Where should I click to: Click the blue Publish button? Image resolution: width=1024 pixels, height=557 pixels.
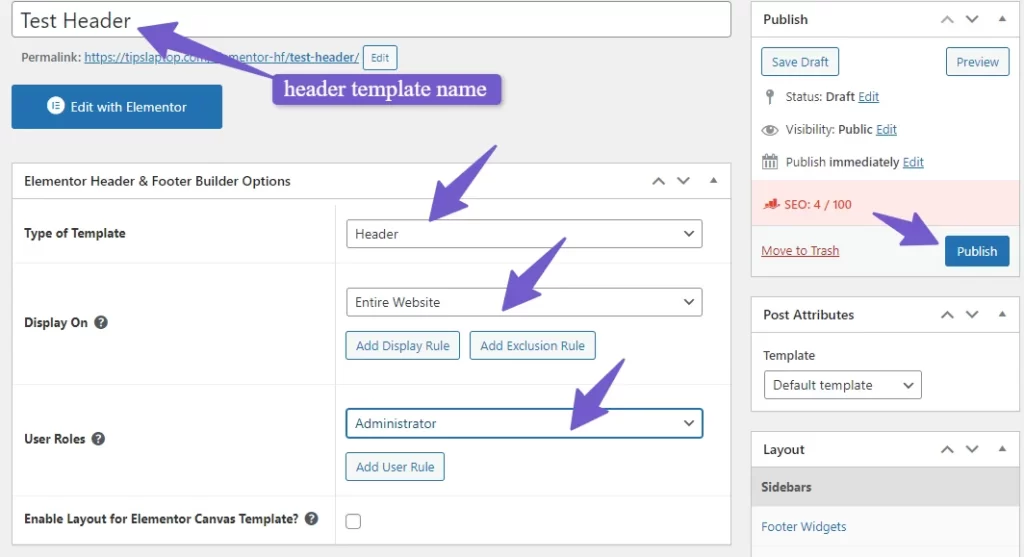(x=976, y=251)
